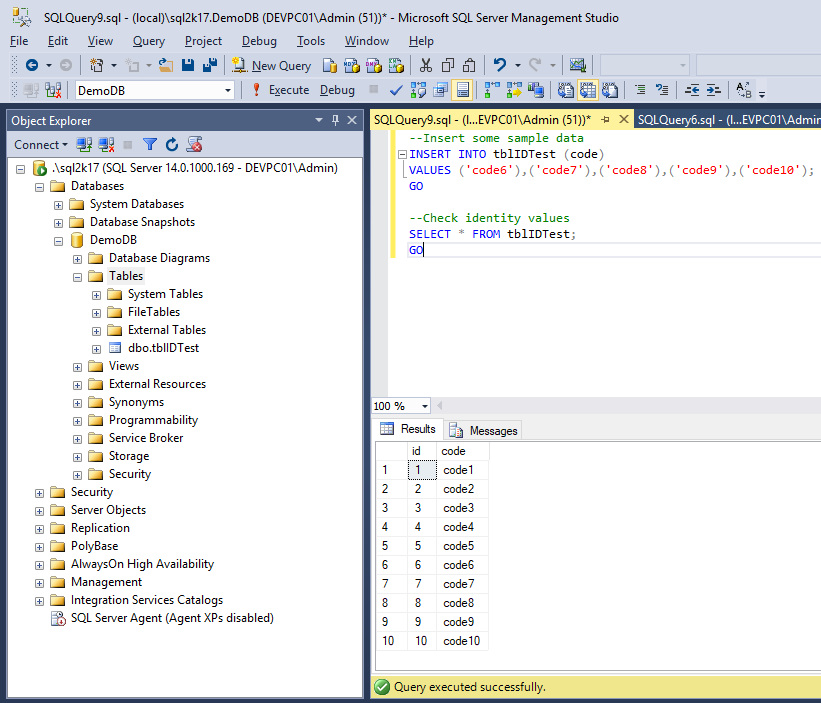Toggle Results to File mode

(610, 90)
